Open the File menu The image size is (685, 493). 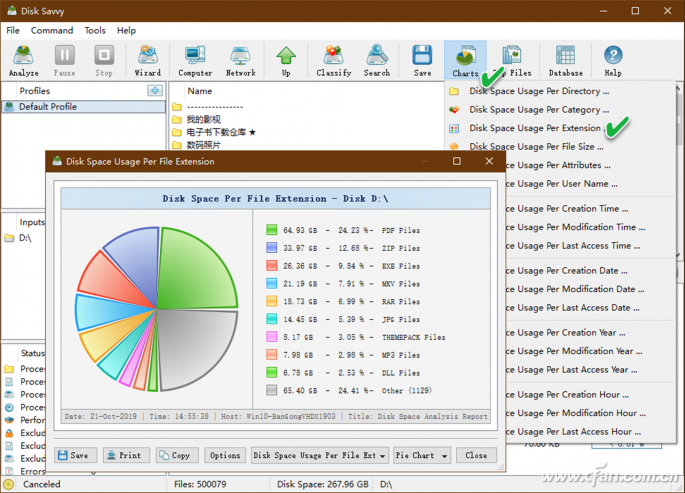pyautogui.click(x=13, y=31)
